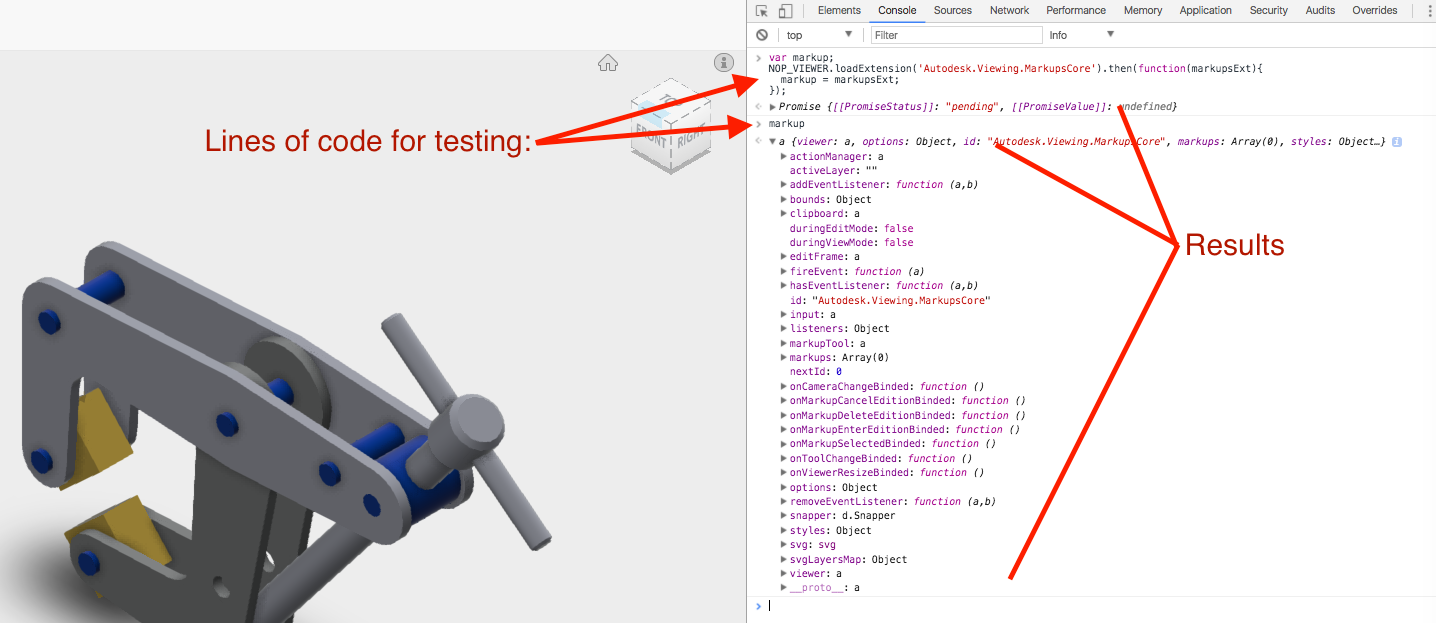Select the inspect element cursor icon
This screenshot has height=623, width=1436.
point(760,10)
